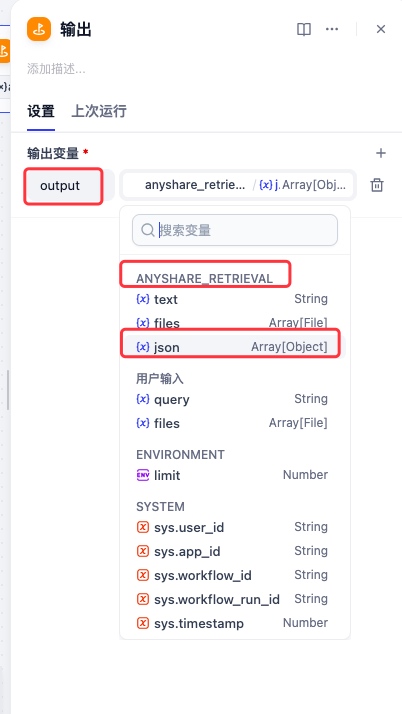Switch to the 上次运行 tab
Screen dimensions: 402x714
pyautogui.click(x=99, y=111)
